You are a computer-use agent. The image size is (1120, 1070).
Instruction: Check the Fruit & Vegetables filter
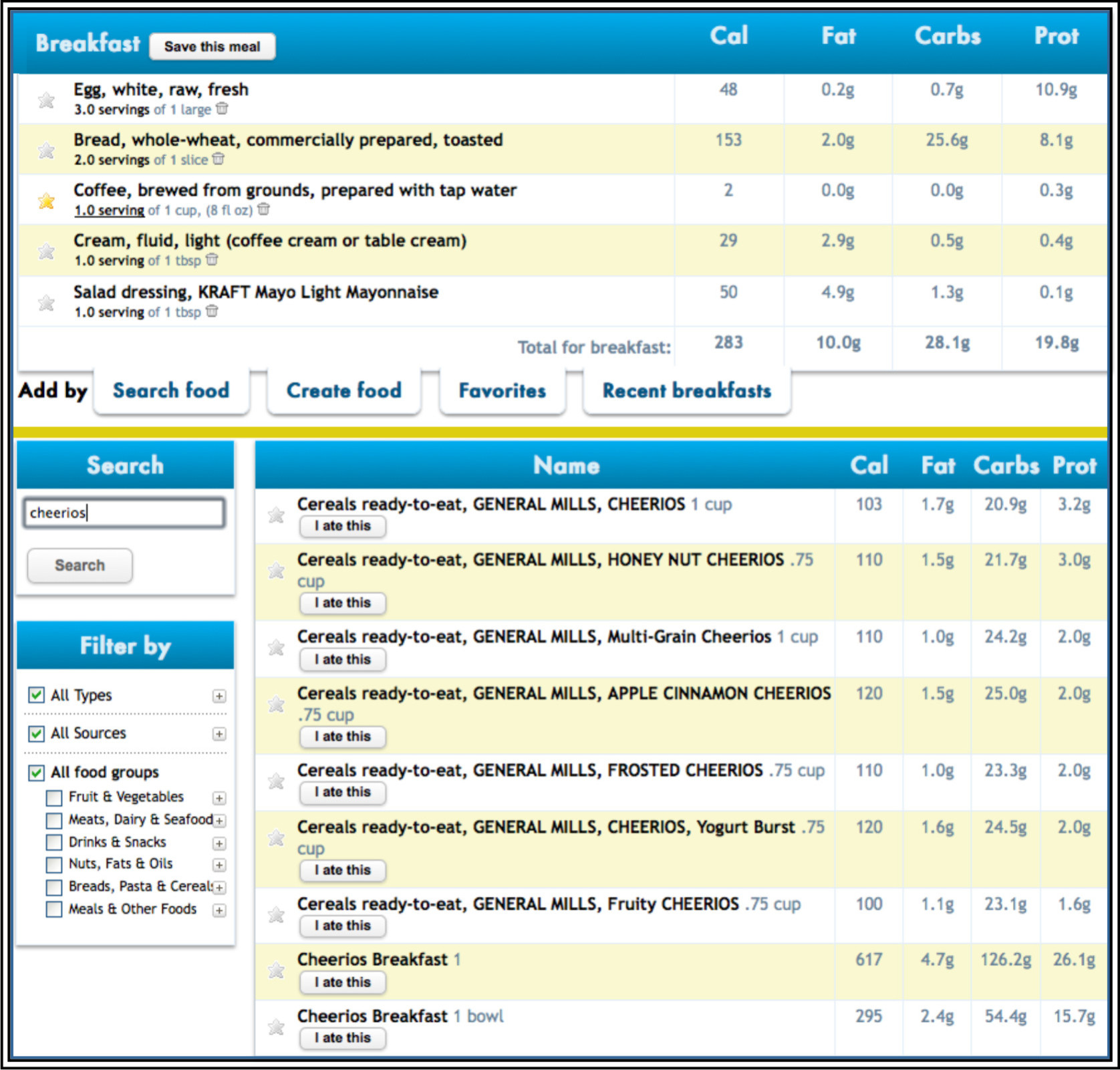coord(54,798)
